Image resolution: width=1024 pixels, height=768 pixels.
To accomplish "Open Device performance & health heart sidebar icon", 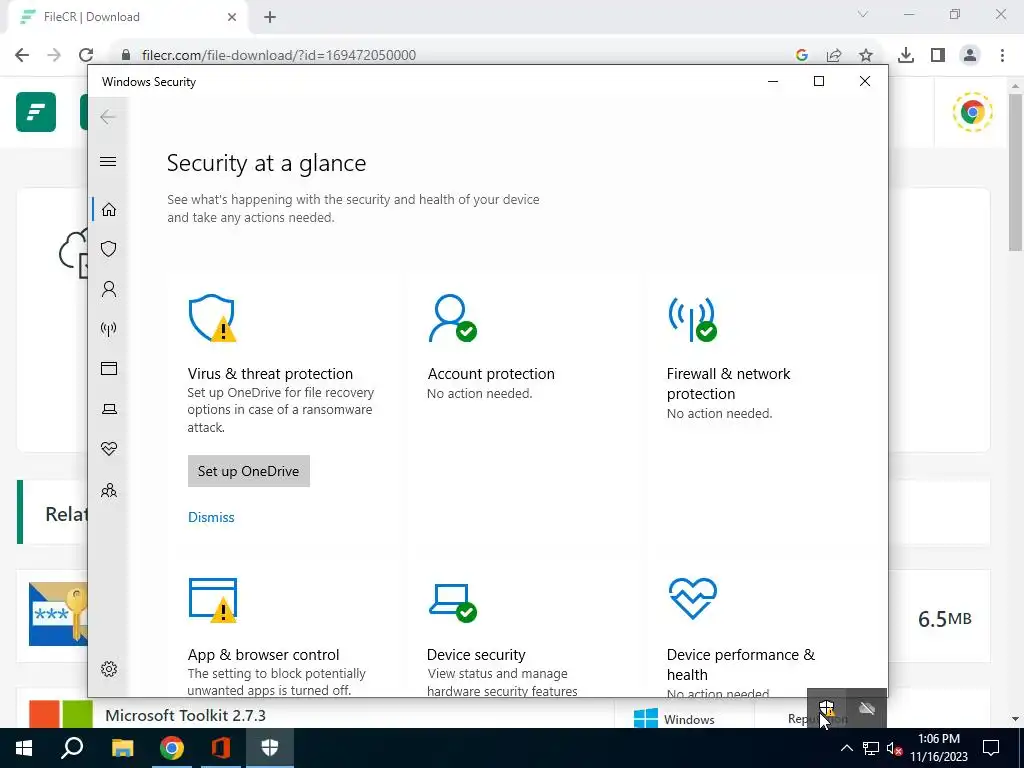I will [x=109, y=449].
